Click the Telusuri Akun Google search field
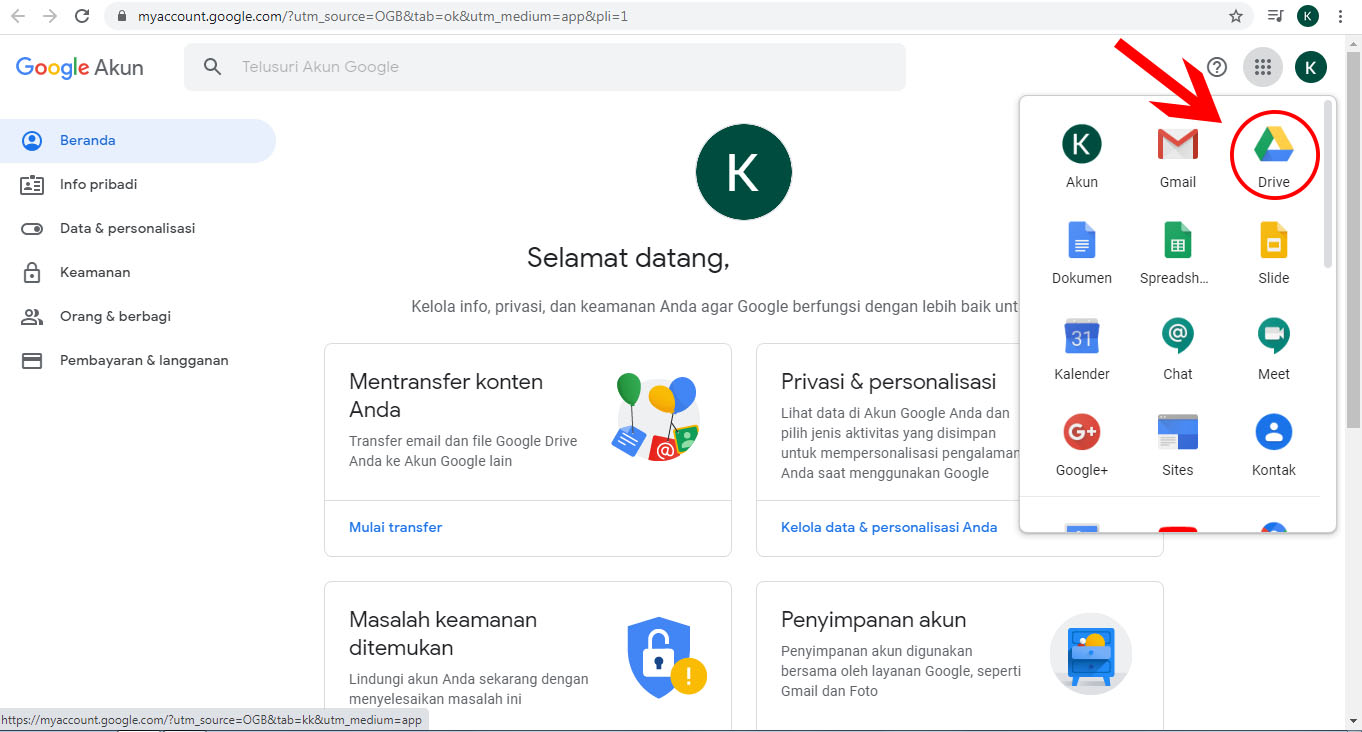The height and width of the screenshot is (732, 1362). click(560, 67)
